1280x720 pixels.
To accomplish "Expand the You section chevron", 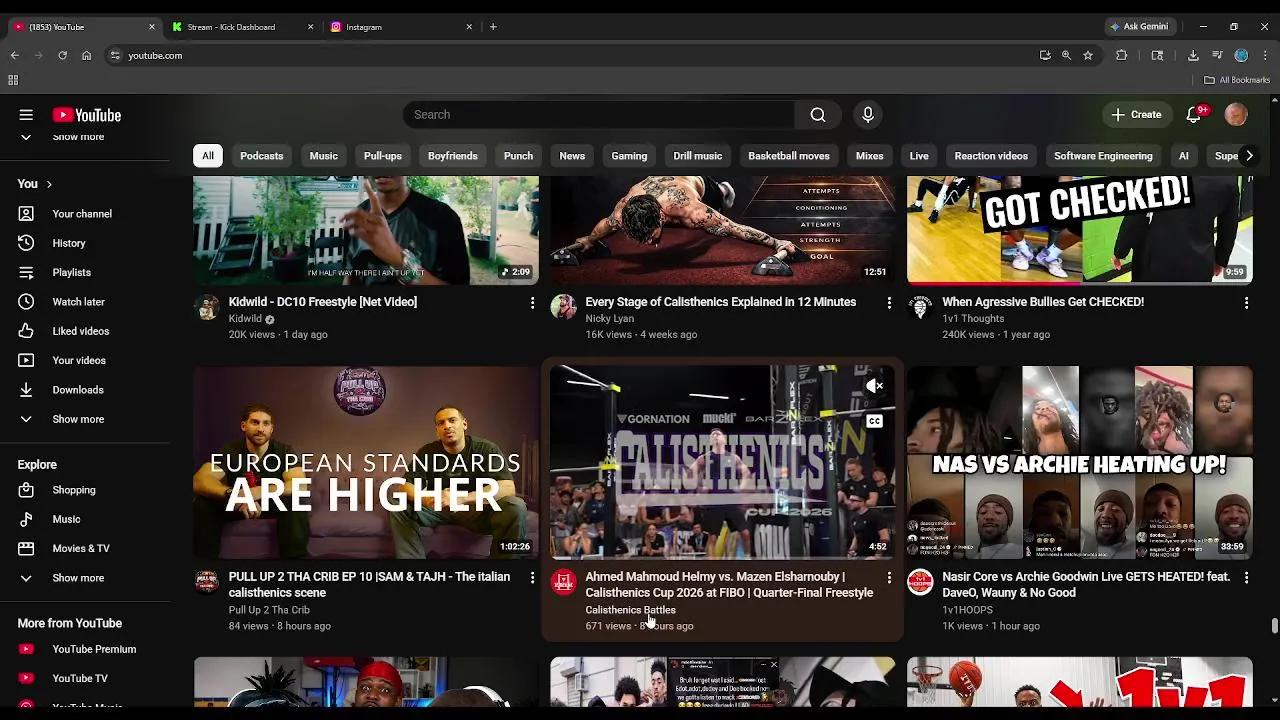I will [48, 184].
